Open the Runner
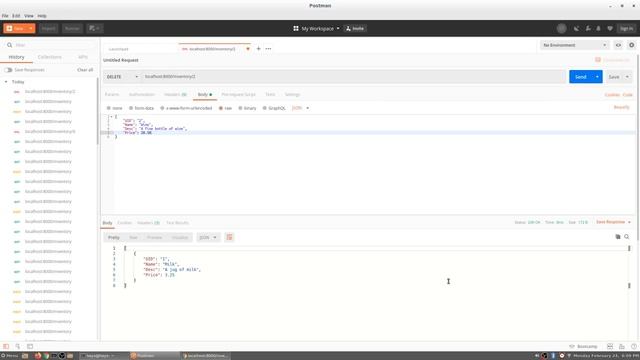This screenshot has height=360, width=640. [x=72, y=28]
